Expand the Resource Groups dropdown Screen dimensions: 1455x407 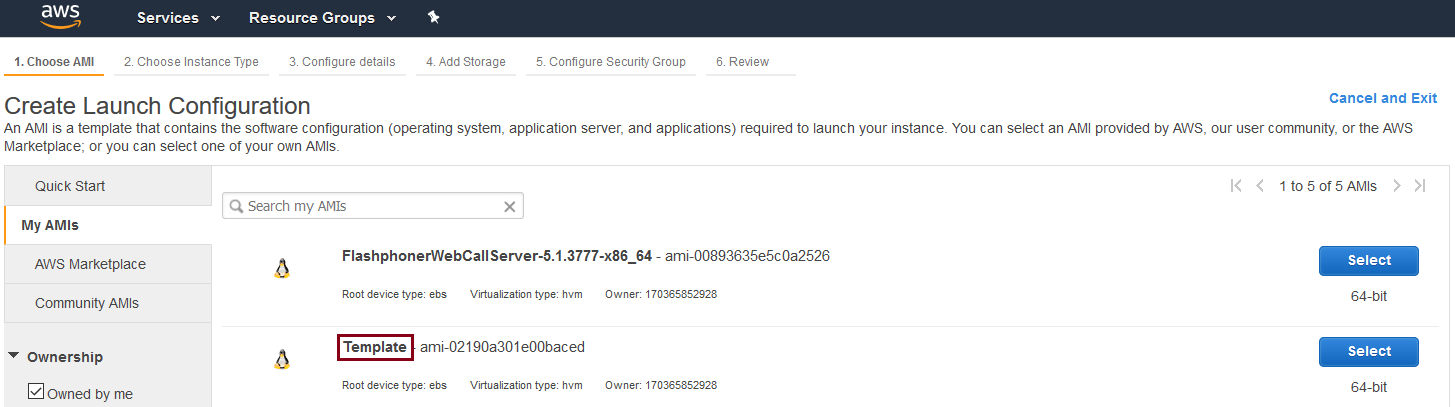click(x=322, y=18)
